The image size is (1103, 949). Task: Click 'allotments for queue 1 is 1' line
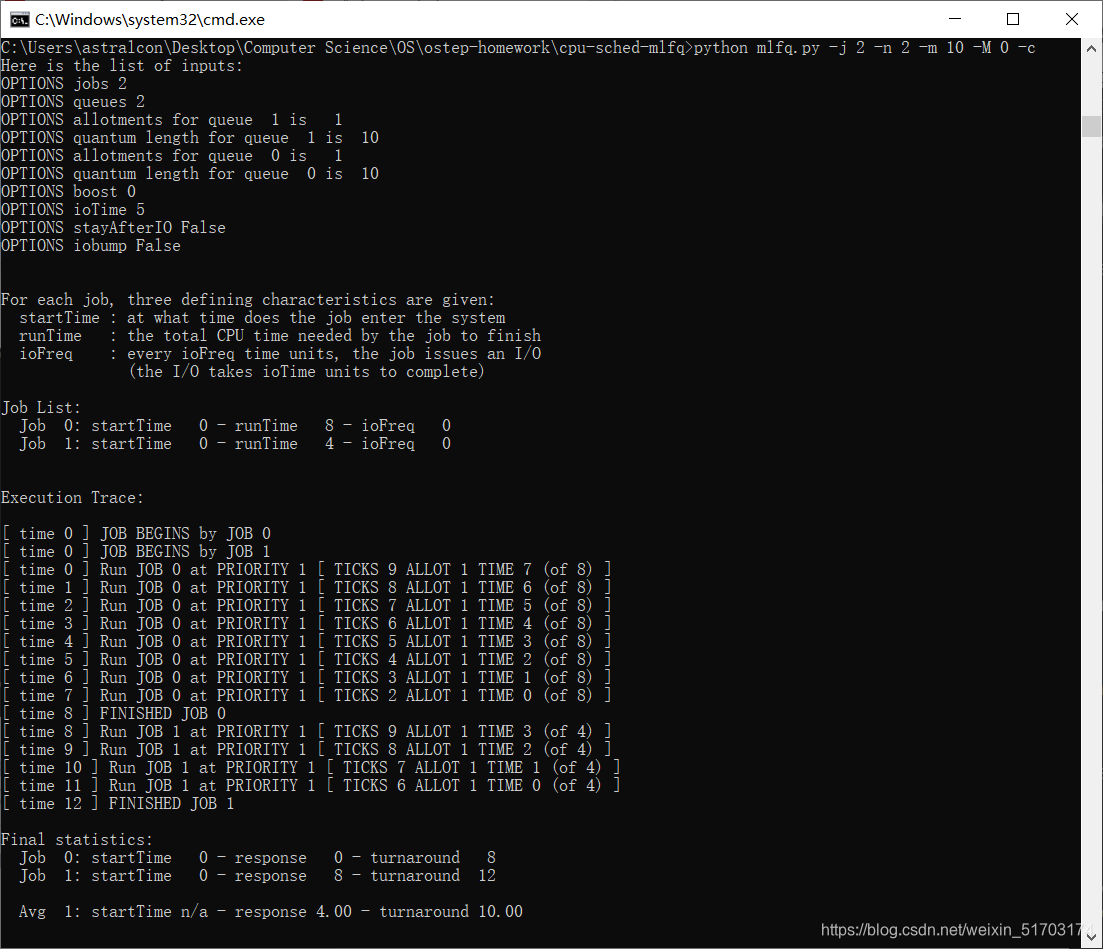tap(172, 120)
